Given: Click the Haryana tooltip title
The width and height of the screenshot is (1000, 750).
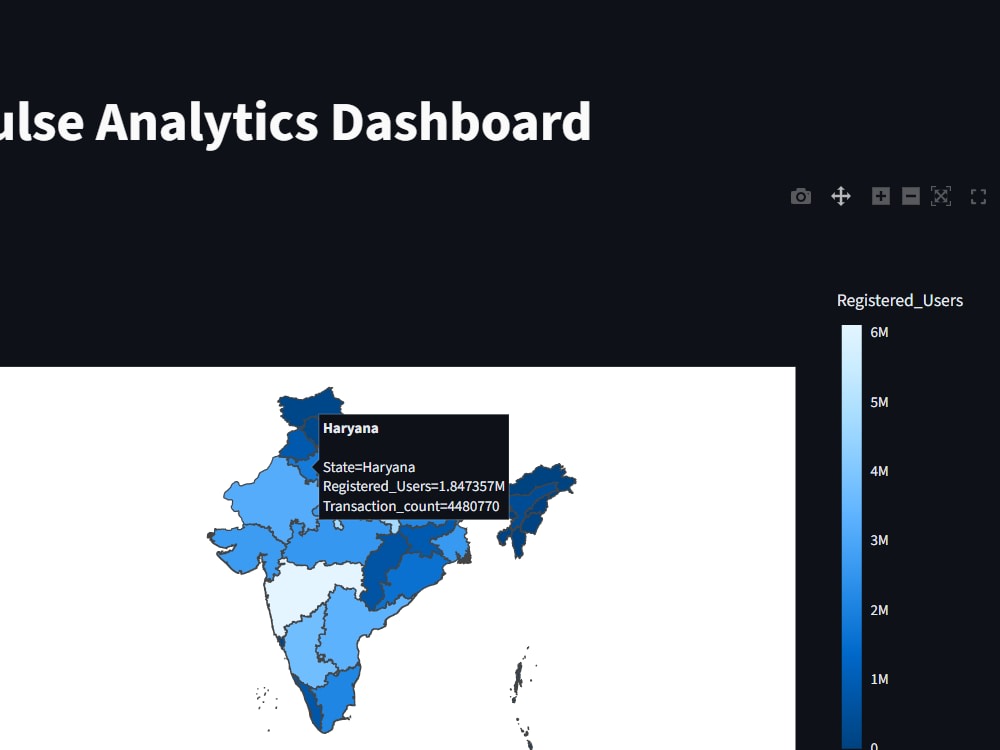Looking at the screenshot, I should pos(351,428).
